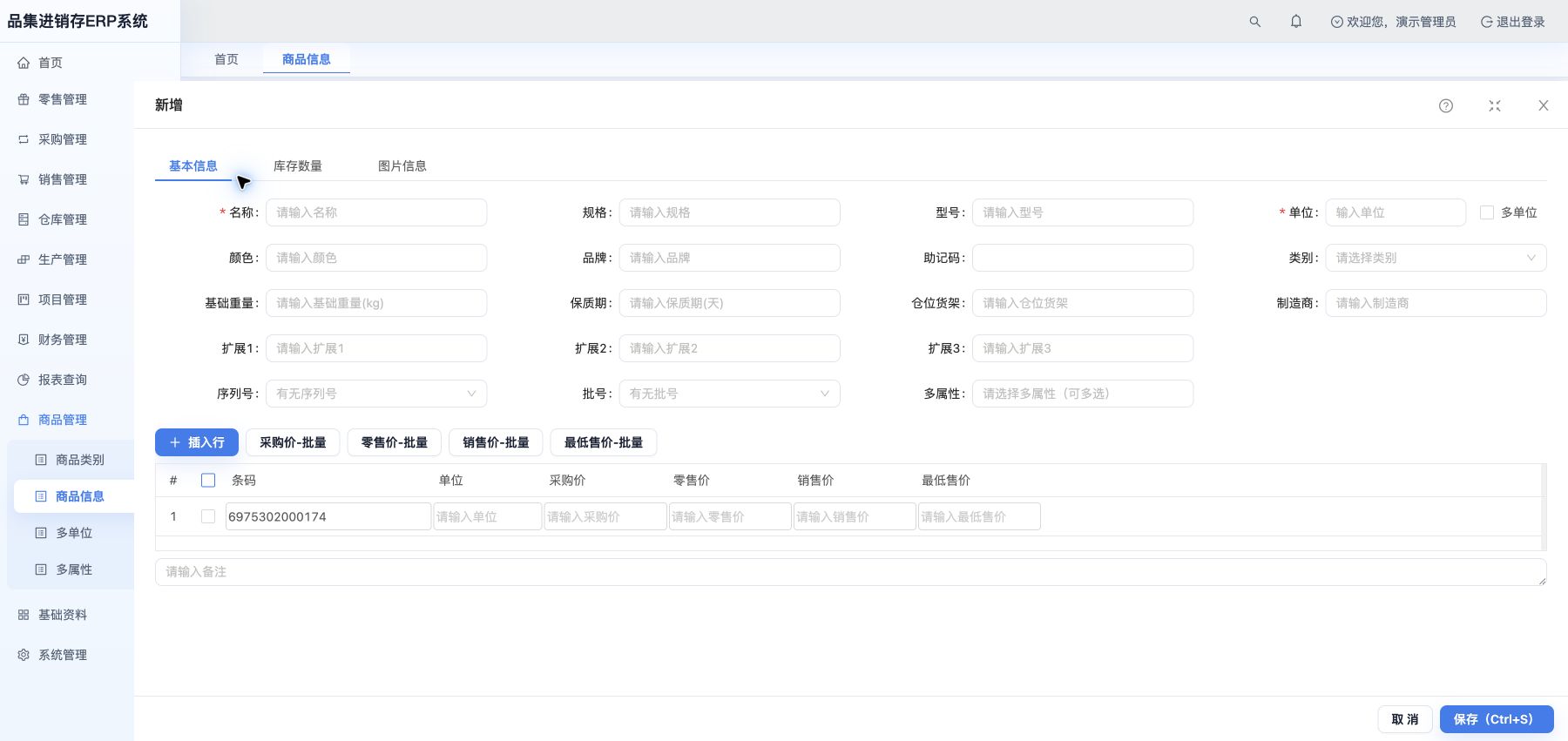Open the 类别 category dropdown
Image resolution: width=1568 pixels, height=741 pixels.
pyautogui.click(x=1436, y=258)
